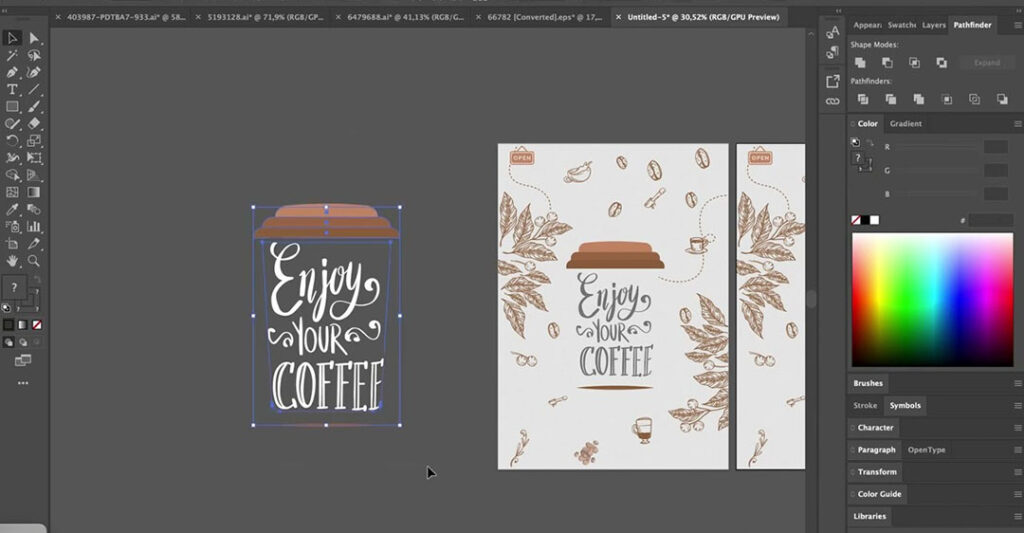This screenshot has width=1024, height=533.
Task: Click the Minus Front shape mode icon
Action: click(x=887, y=63)
